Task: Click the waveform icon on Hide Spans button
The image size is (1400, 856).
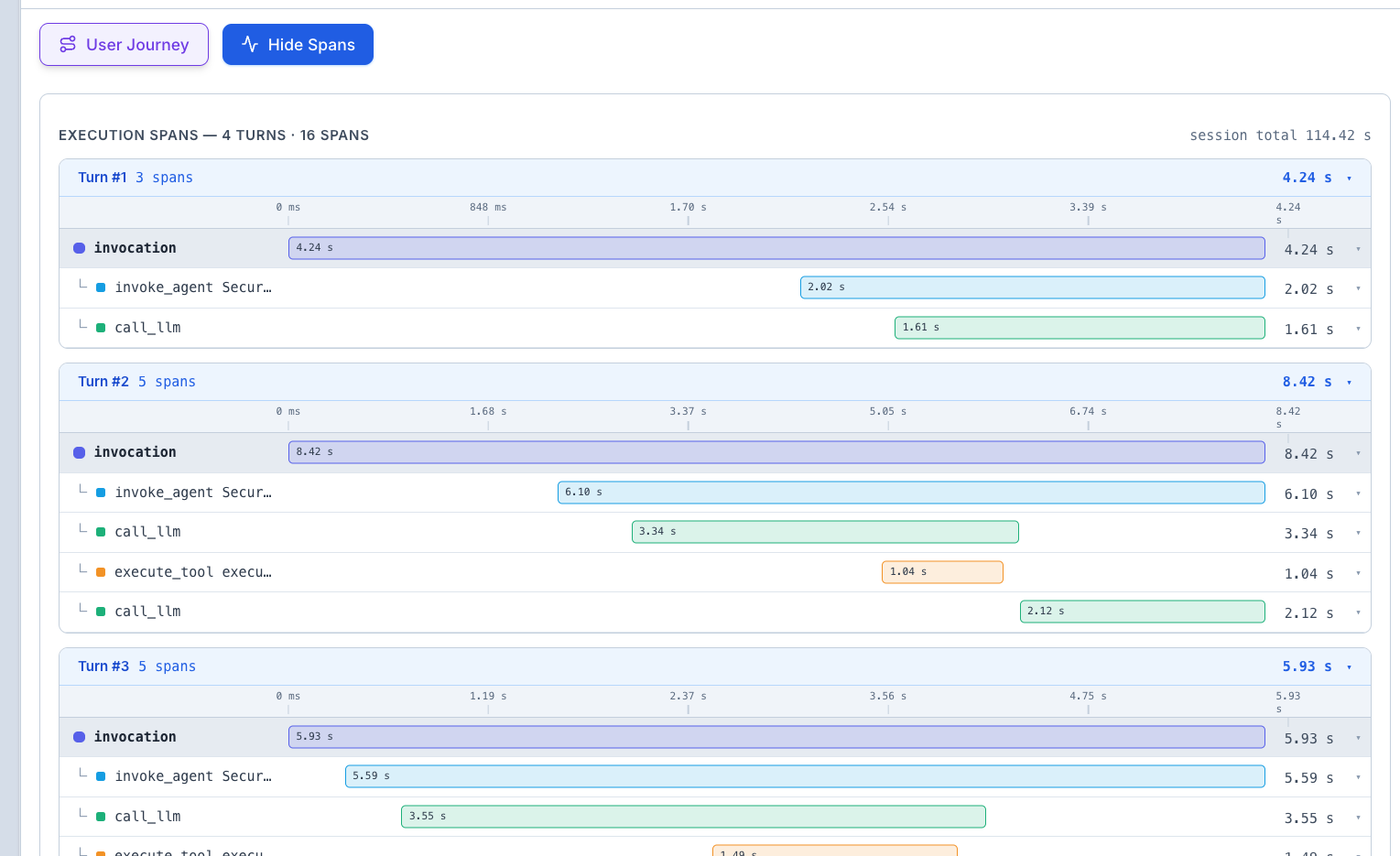Action: [250, 44]
